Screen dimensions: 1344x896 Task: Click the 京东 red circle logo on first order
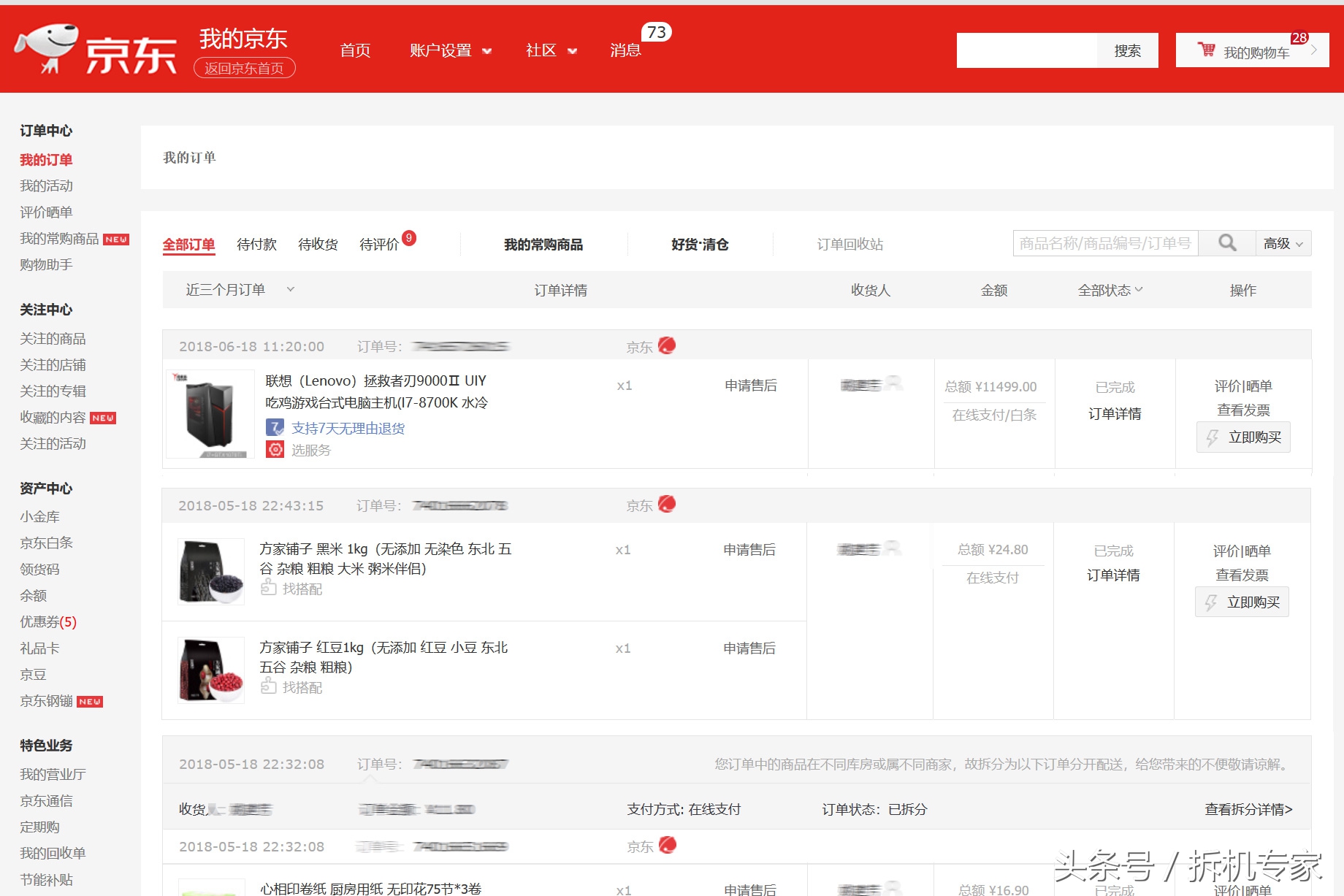coord(667,345)
